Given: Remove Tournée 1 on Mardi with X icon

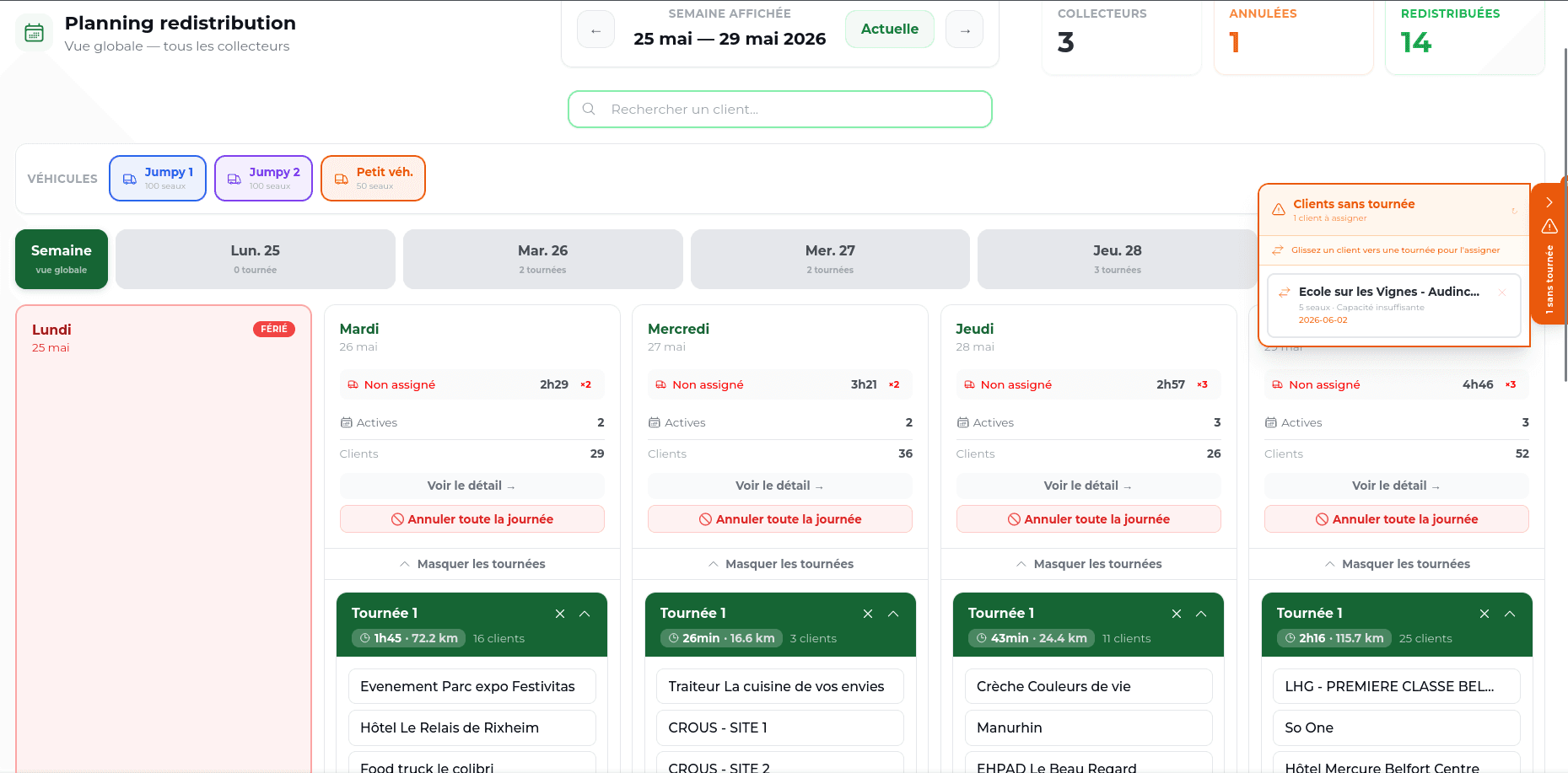Looking at the screenshot, I should click(560, 614).
